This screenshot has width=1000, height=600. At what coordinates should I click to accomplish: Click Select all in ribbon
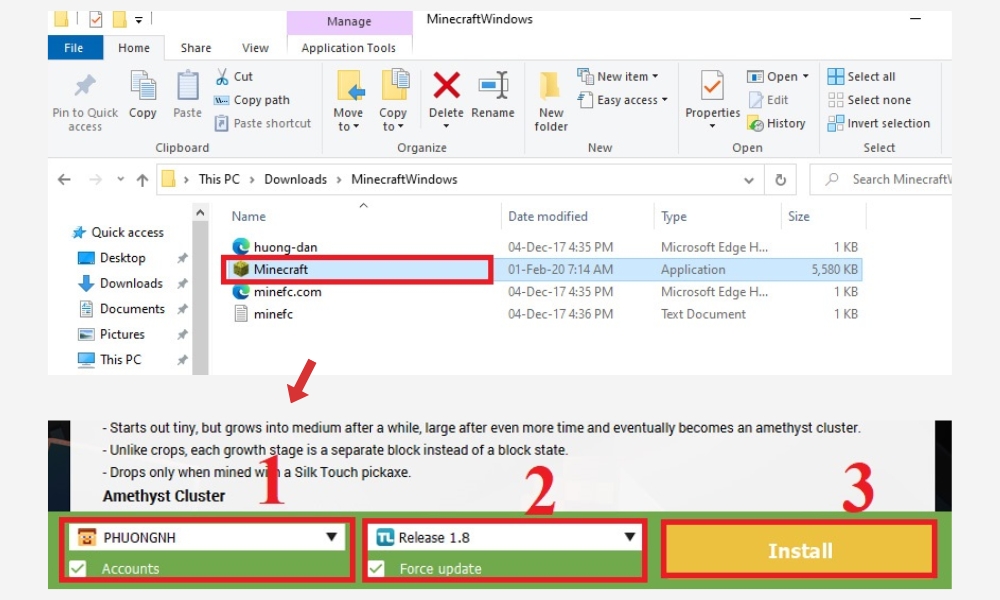pyautogui.click(x=861, y=77)
